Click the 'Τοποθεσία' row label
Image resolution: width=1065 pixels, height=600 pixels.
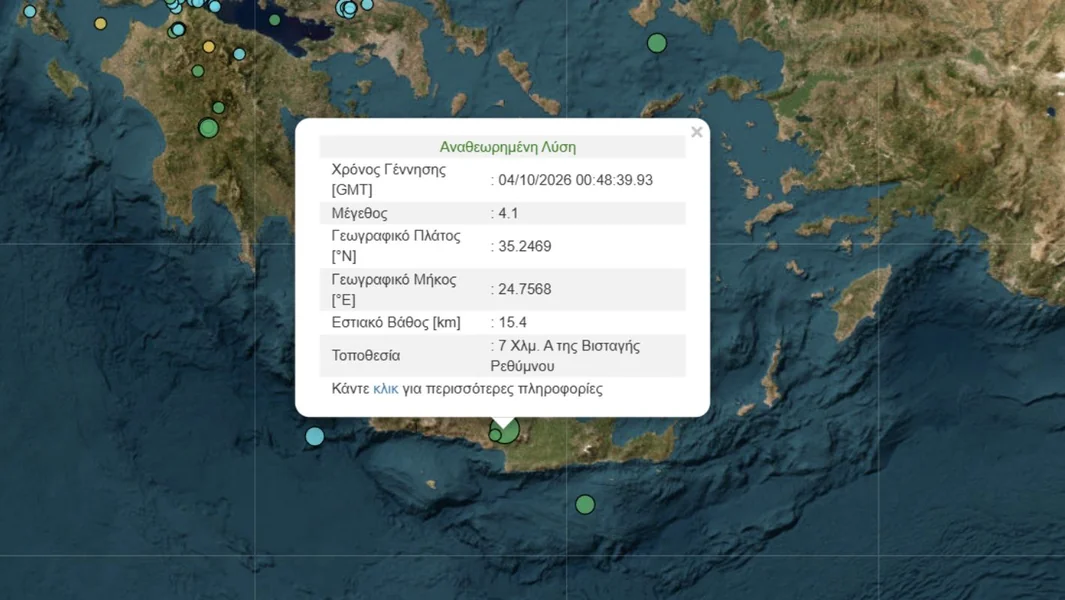pos(365,356)
